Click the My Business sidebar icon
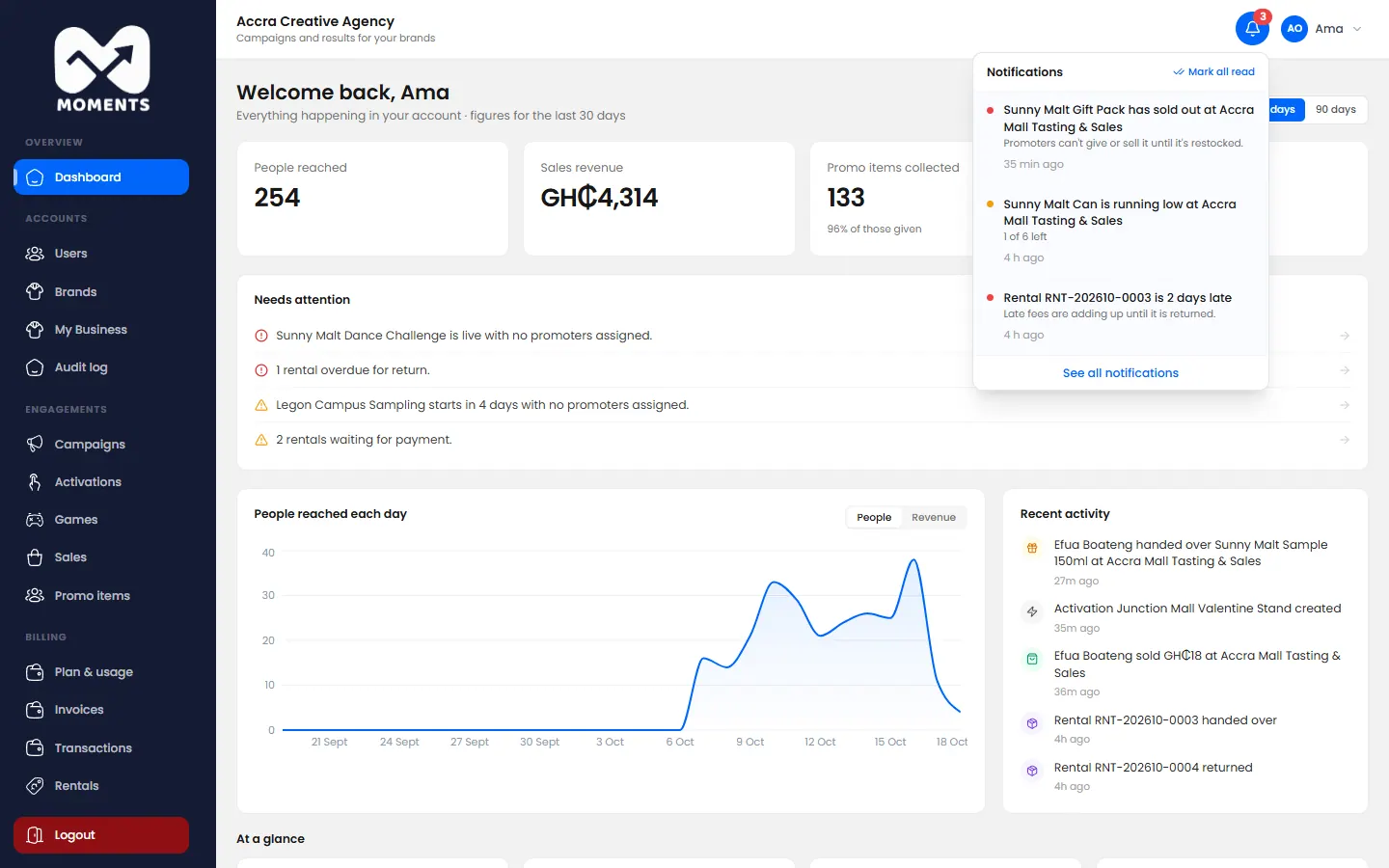The image size is (1389, 868). point(35,330)
